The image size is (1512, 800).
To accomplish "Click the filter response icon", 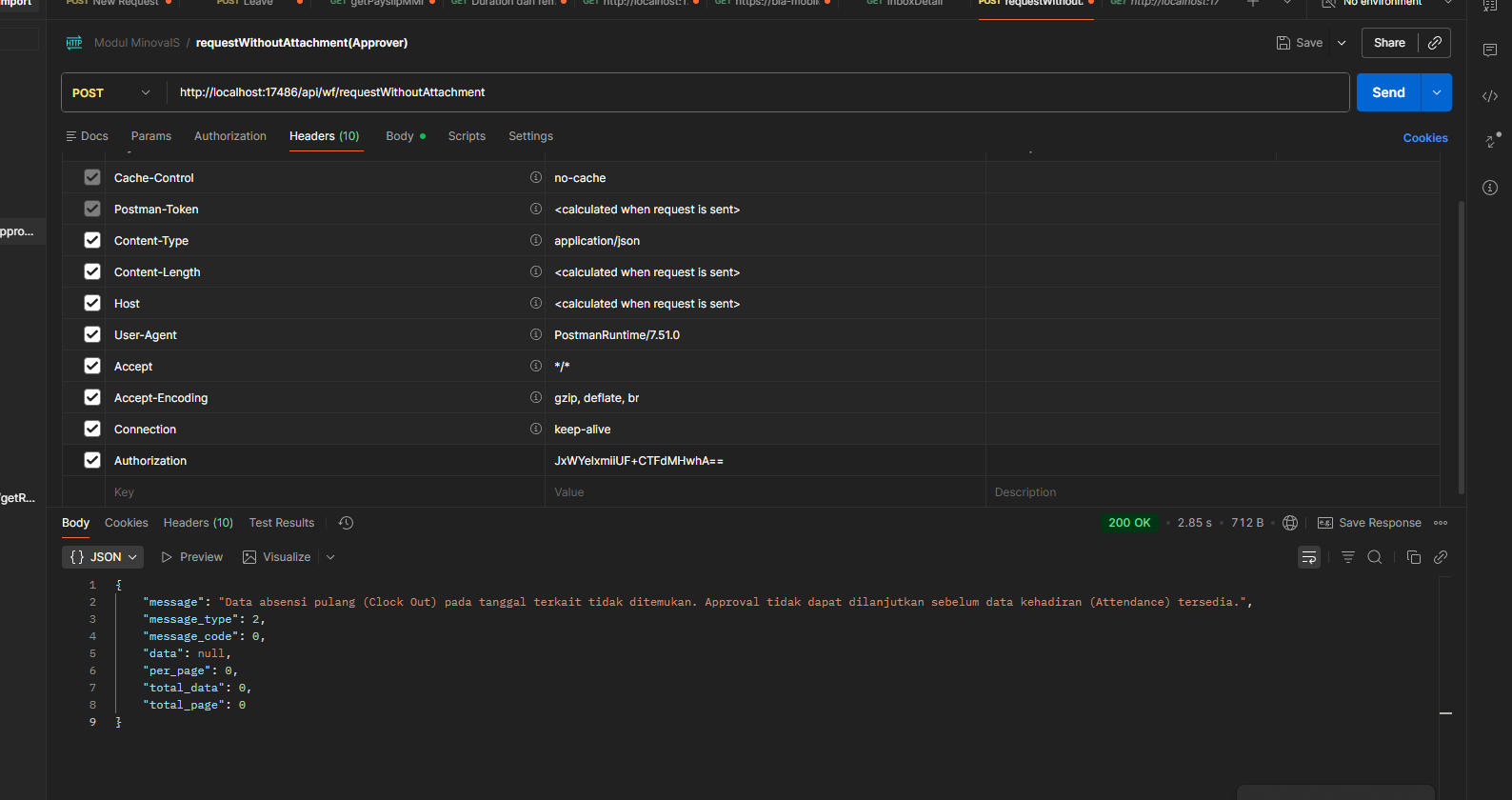I will pos(1347,557).
